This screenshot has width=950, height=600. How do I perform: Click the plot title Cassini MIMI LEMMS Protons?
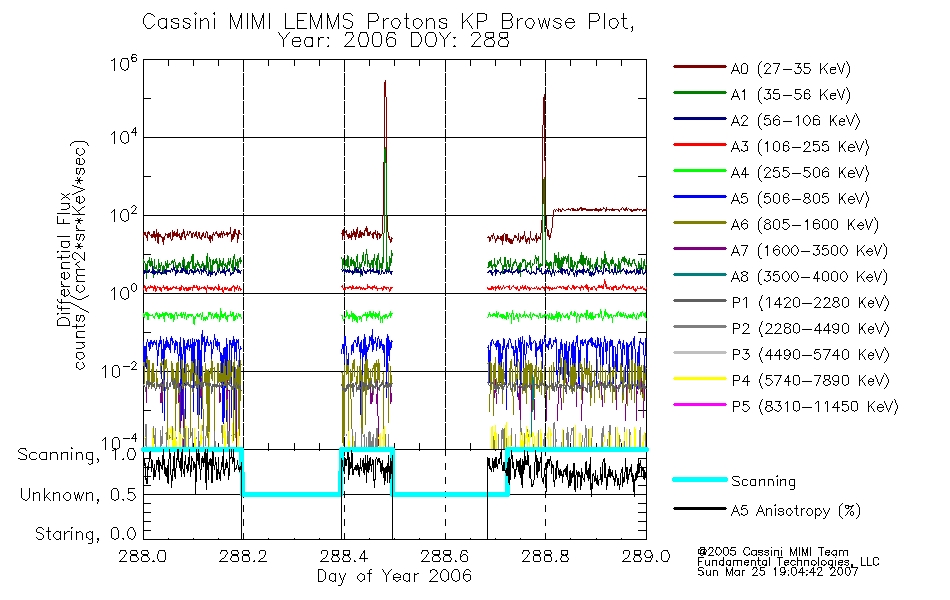click(298, 22)
